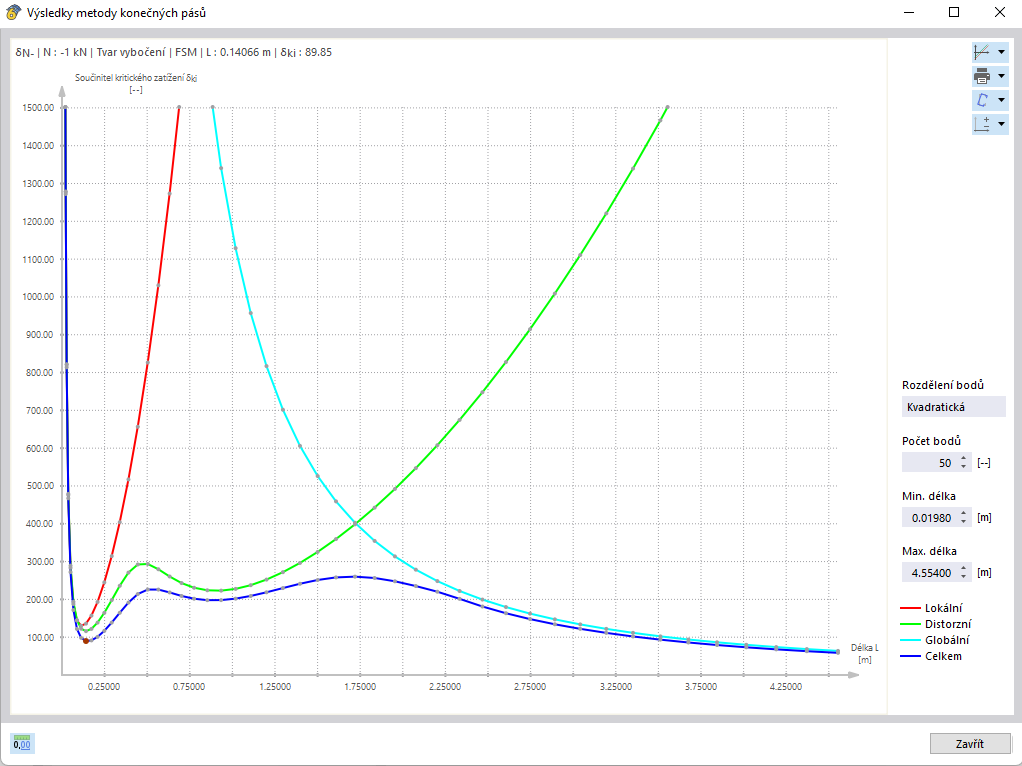
Task: Increase Max. délka with up arrow
Action: click(x=963, y=568)
